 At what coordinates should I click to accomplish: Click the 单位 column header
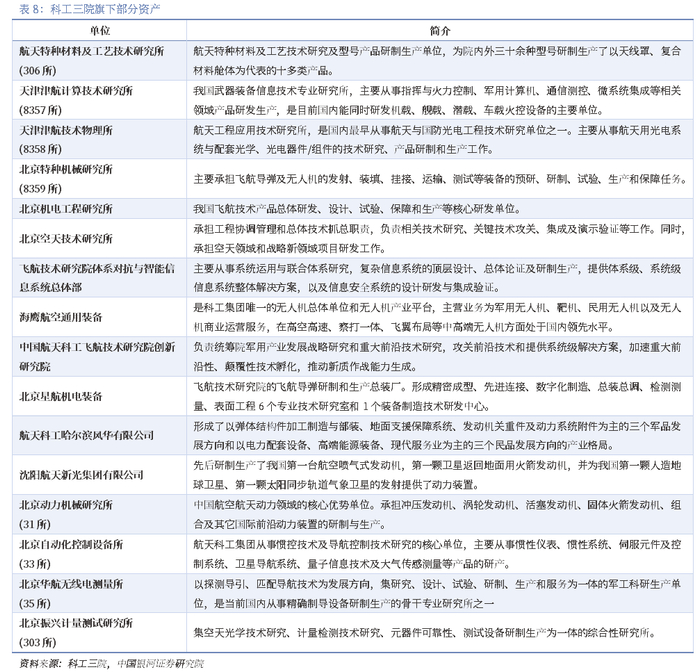(99, 31)
